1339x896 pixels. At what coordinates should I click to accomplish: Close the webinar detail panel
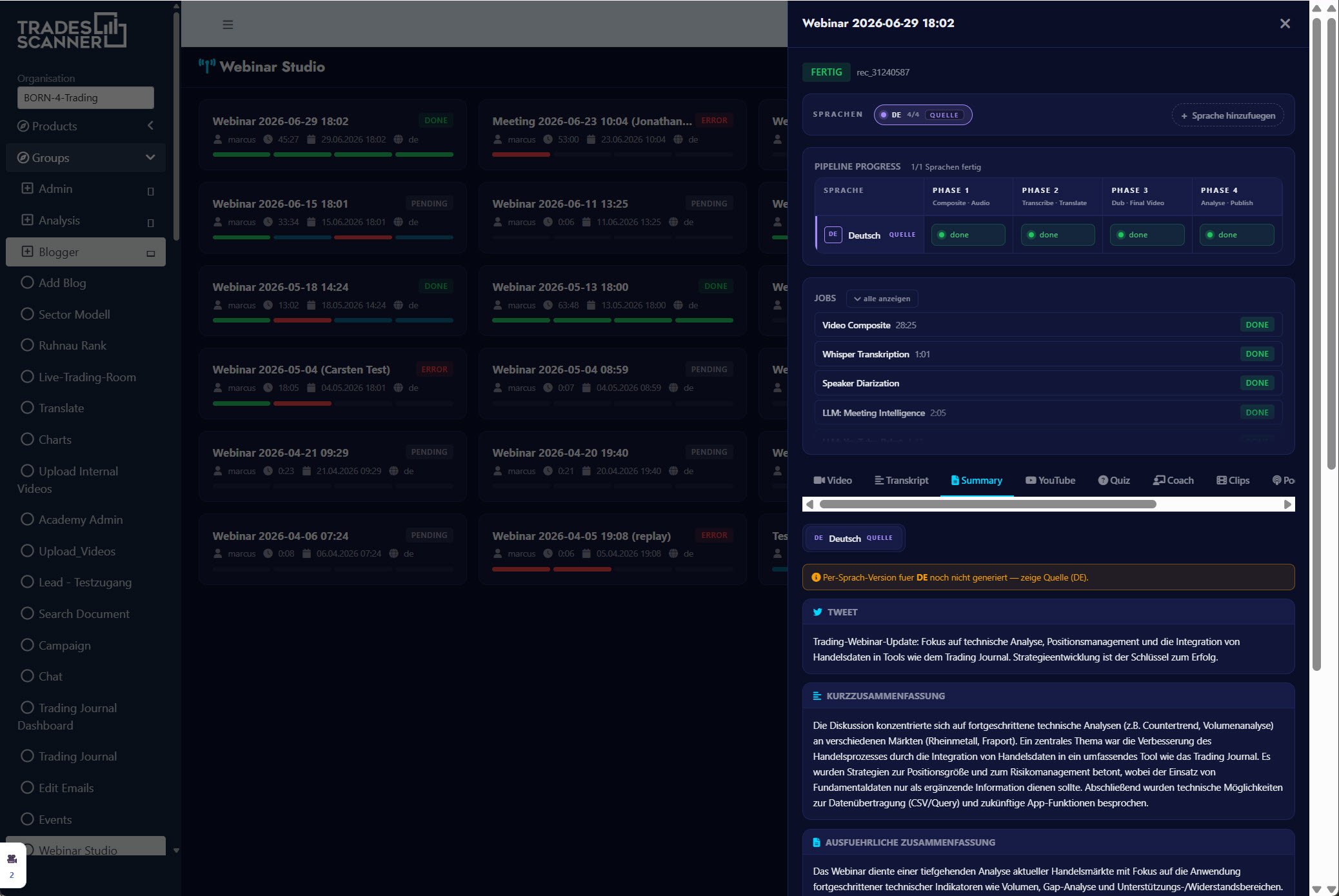[1285, 24]
